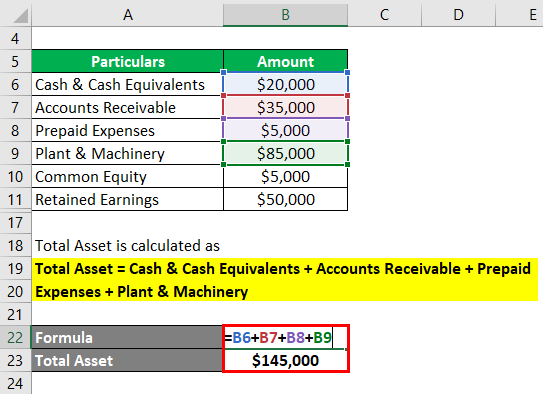This screenshot has height=394, width=543.
Task: Select the Plant & Machinery cell
Action: [x=127, y=153]
